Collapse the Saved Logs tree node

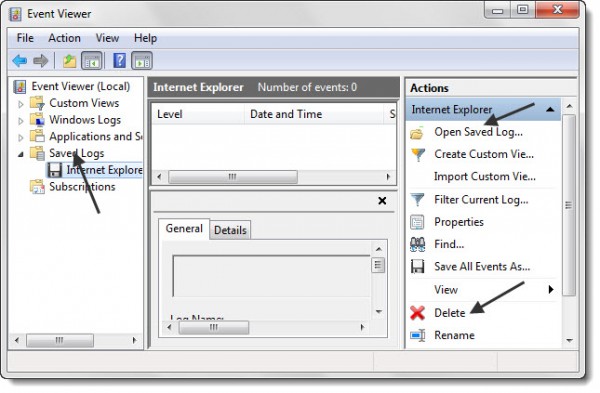21,154
